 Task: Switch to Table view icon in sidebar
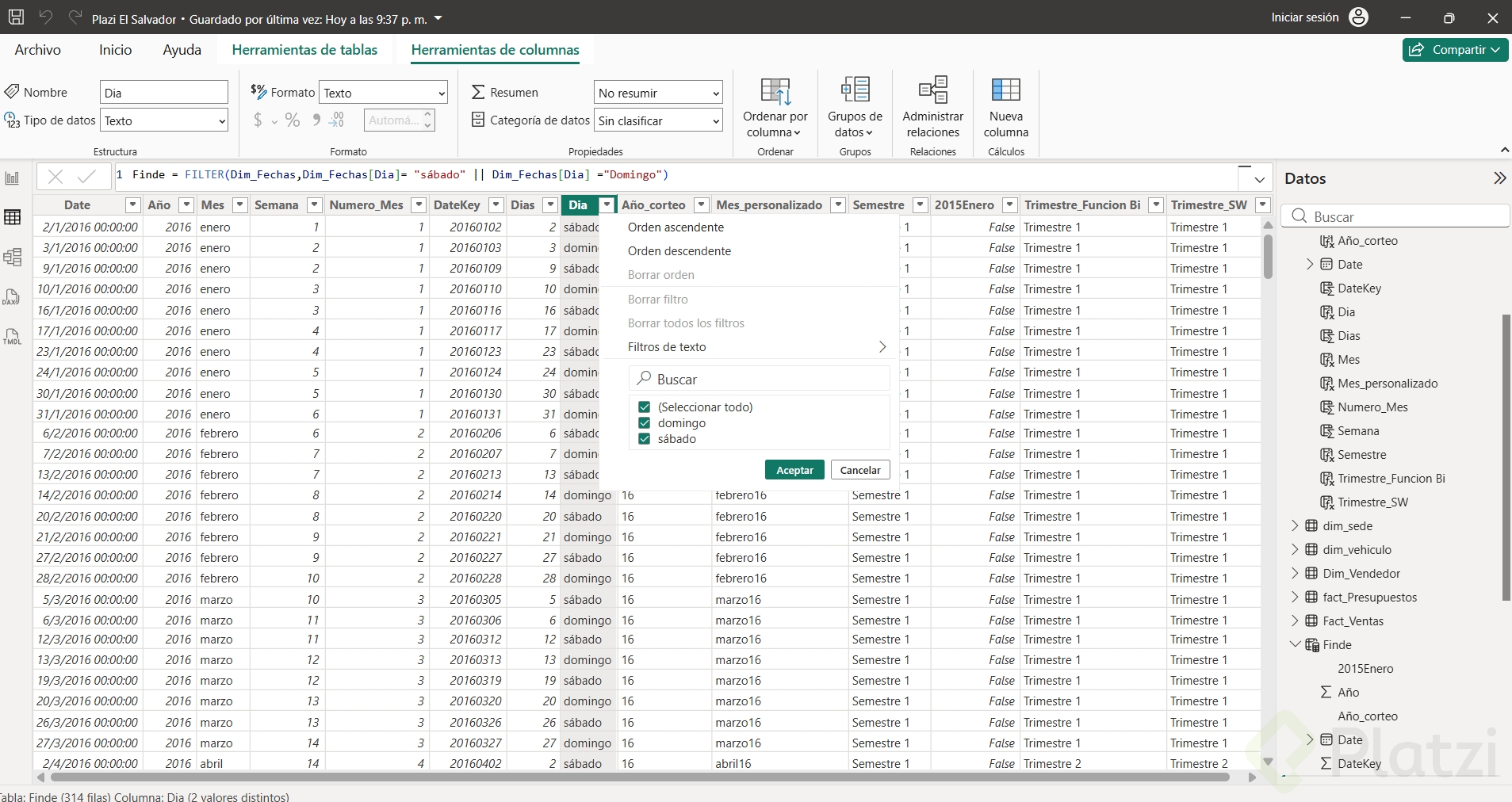tap(12, 217)
